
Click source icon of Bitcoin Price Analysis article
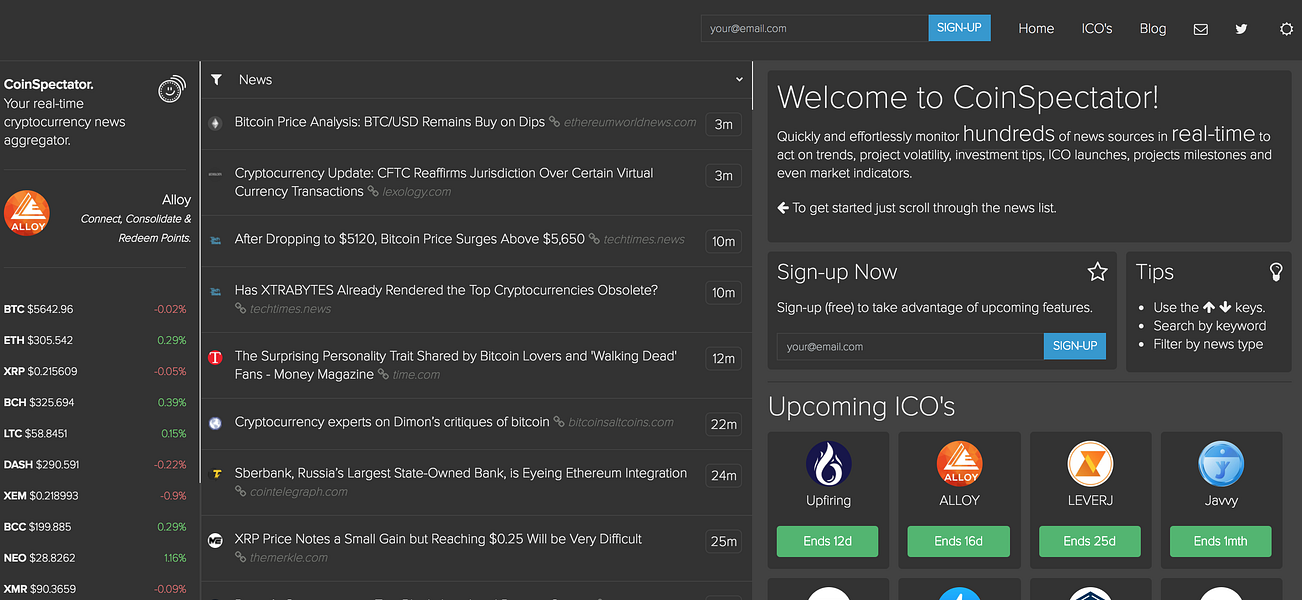click(215, 123)
